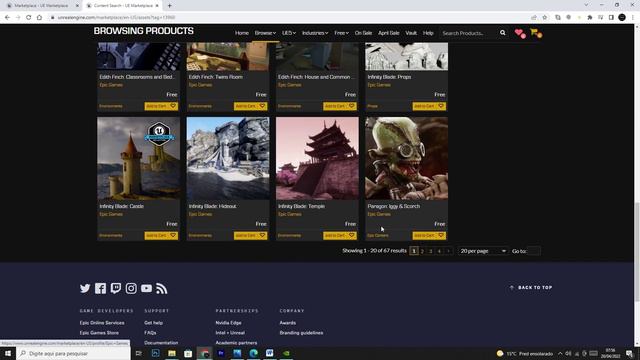Go to next results page arrow
The width and height of the screenshot is (640, 360).
click(448, 251)
